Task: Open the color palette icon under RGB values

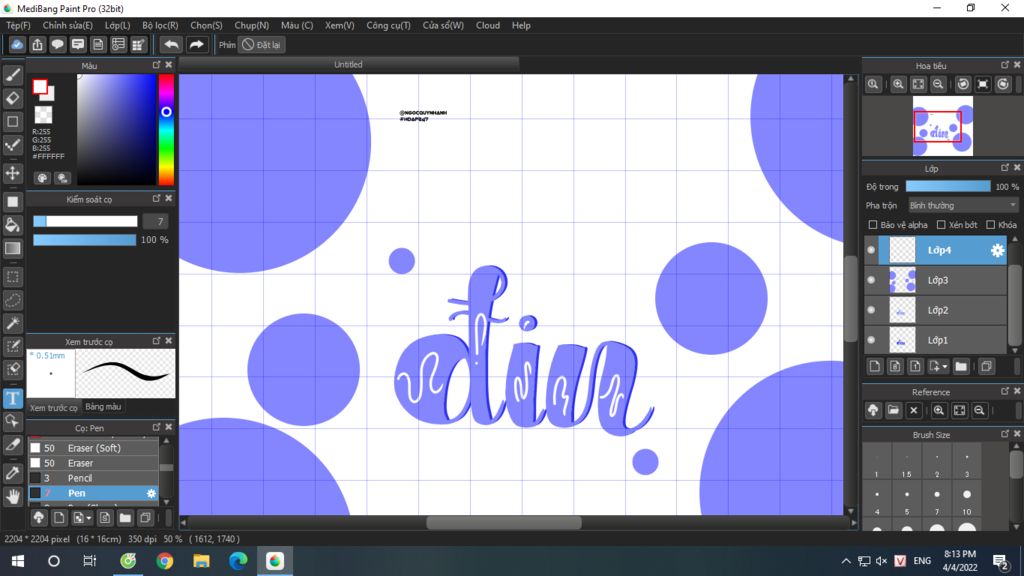Action: coord(42,178)
